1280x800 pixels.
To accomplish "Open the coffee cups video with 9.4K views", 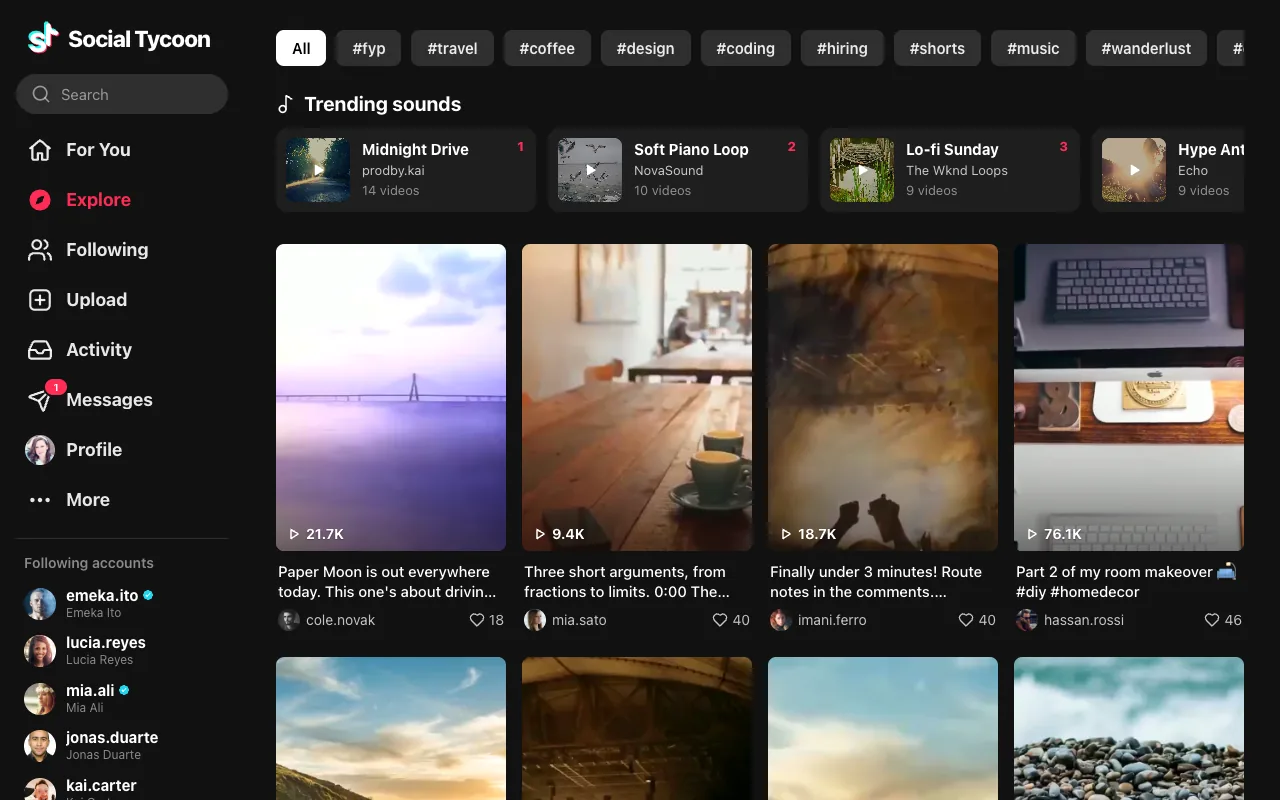I will 637,397.
